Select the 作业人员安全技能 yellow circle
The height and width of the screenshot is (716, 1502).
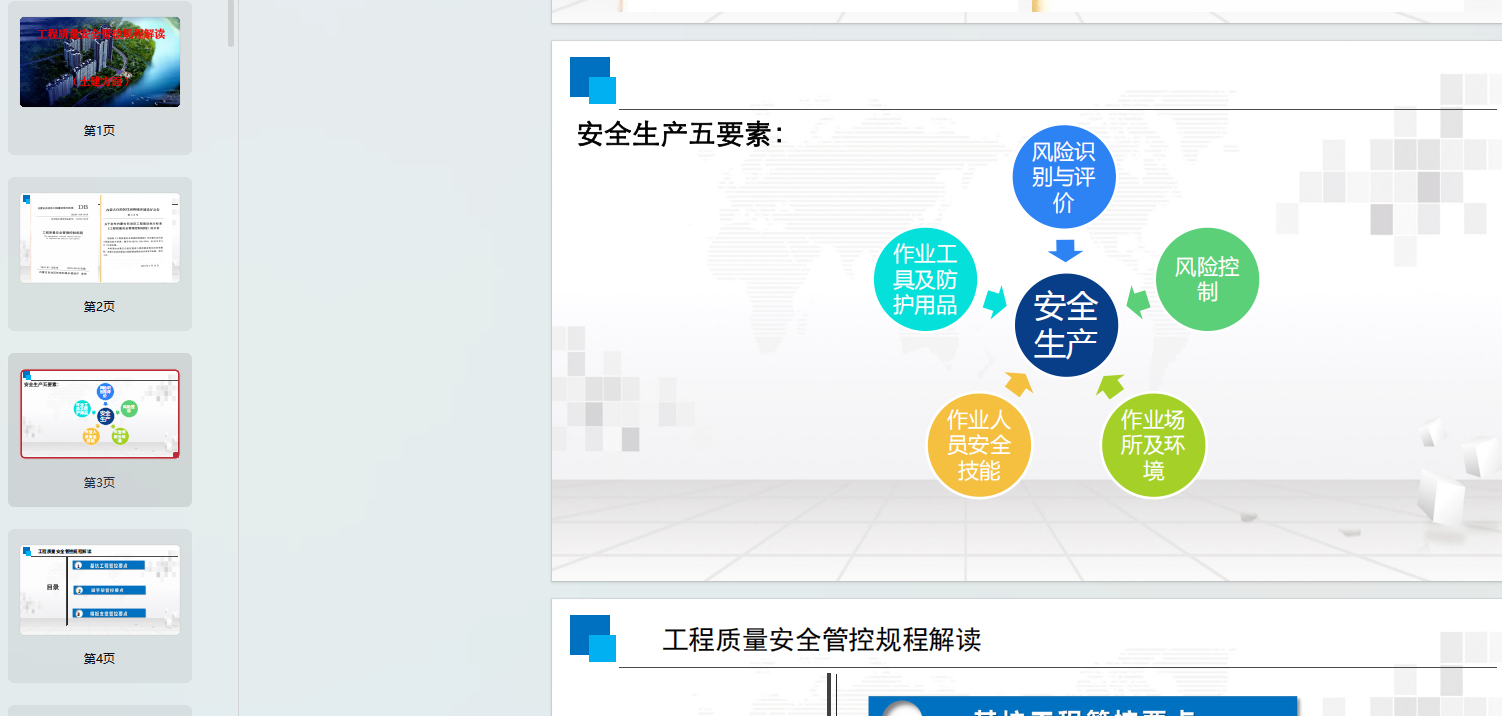pyautogui.click(x=978, y=445)
